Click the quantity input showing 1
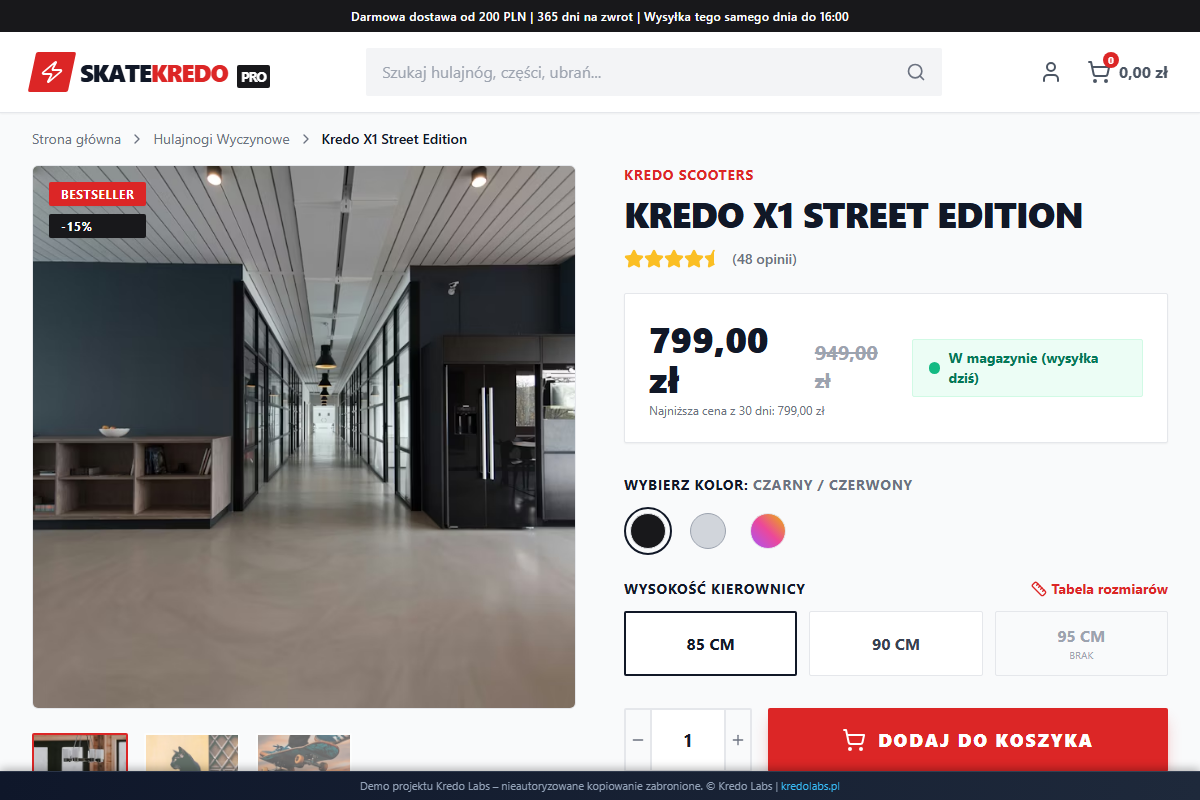Viewport: 1200px width, 800px height. coord(688,741)
